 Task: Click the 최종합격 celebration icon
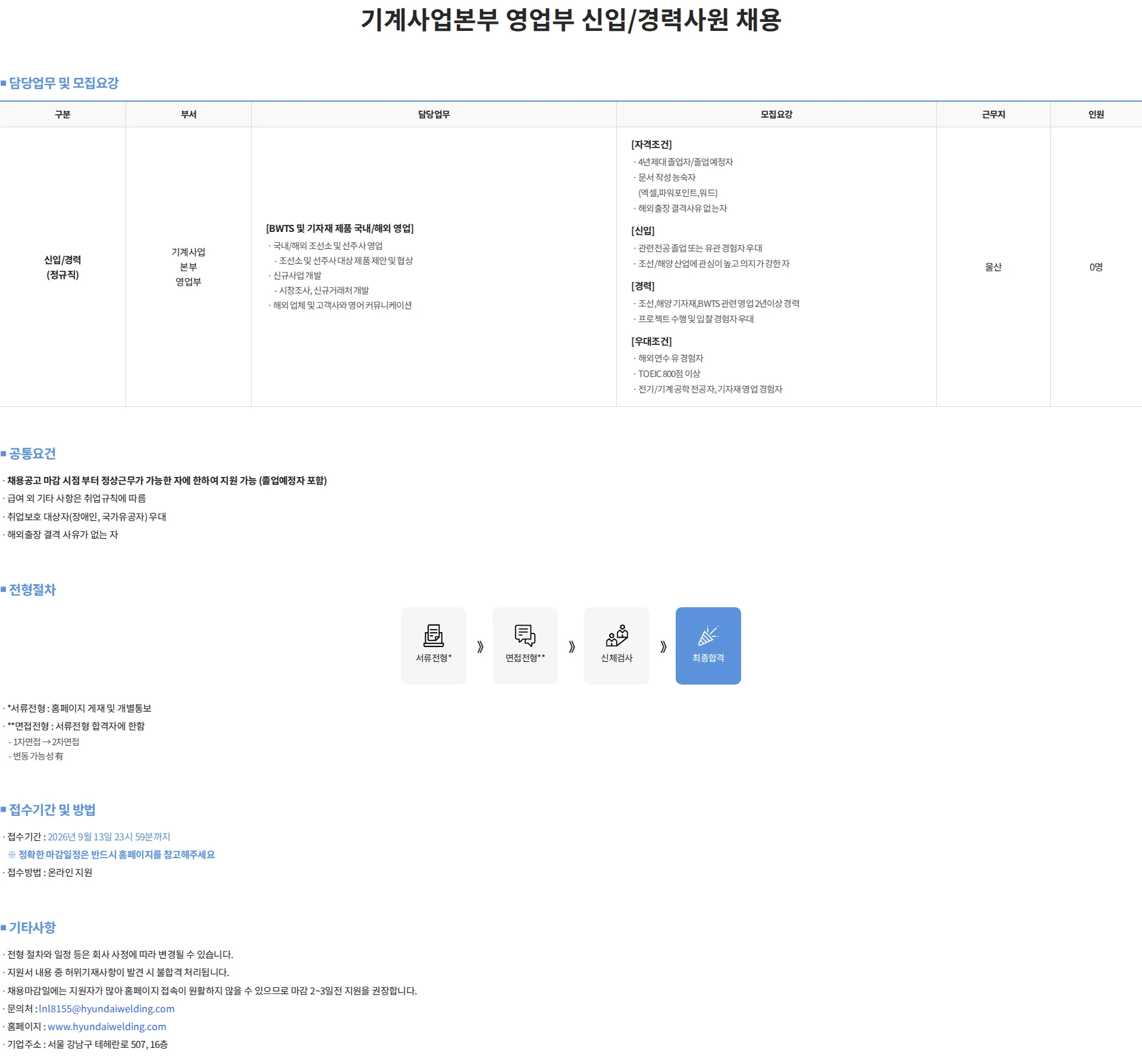[708, 635]
